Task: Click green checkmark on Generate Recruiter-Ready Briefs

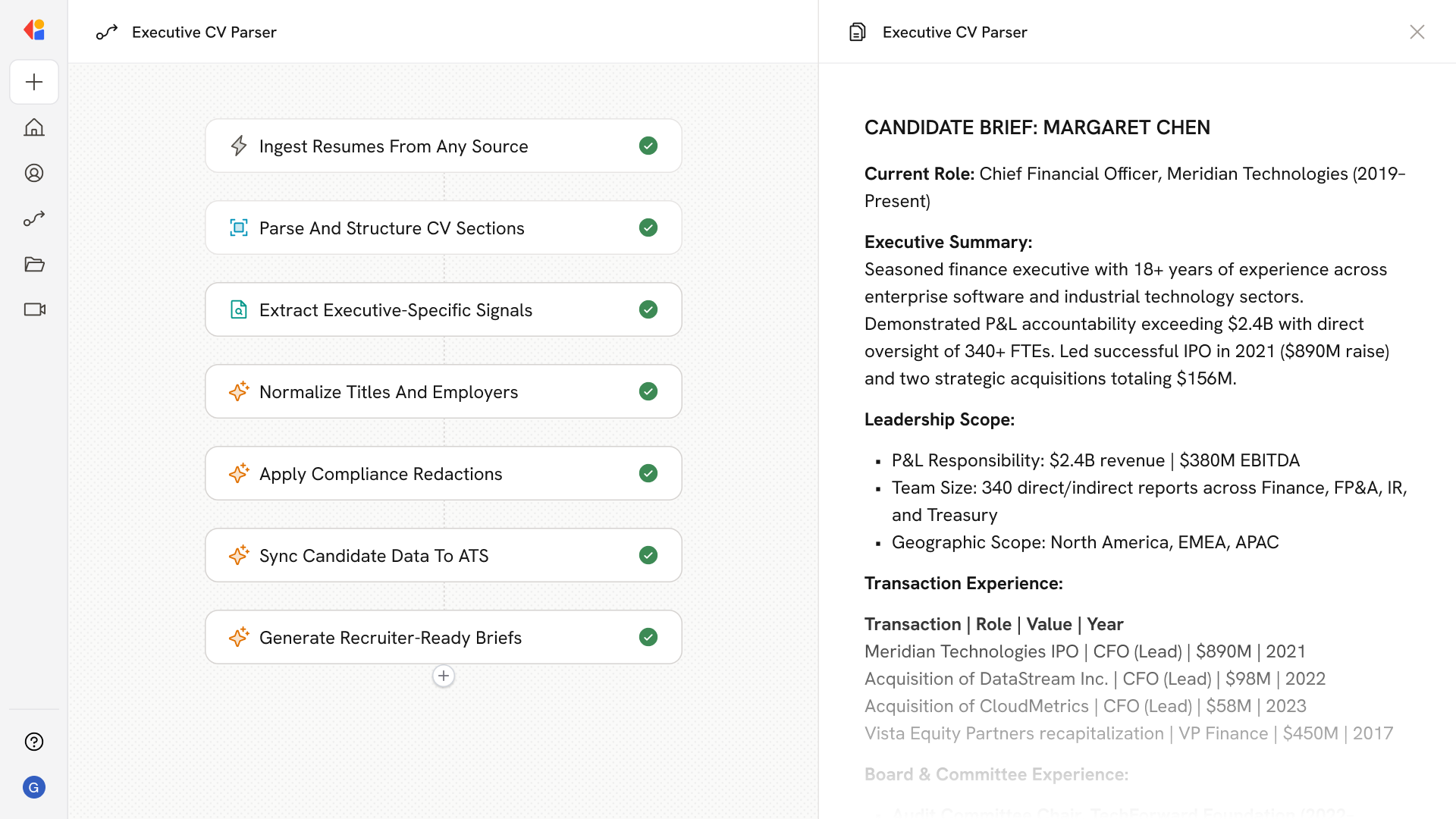Action: [648, 637]
